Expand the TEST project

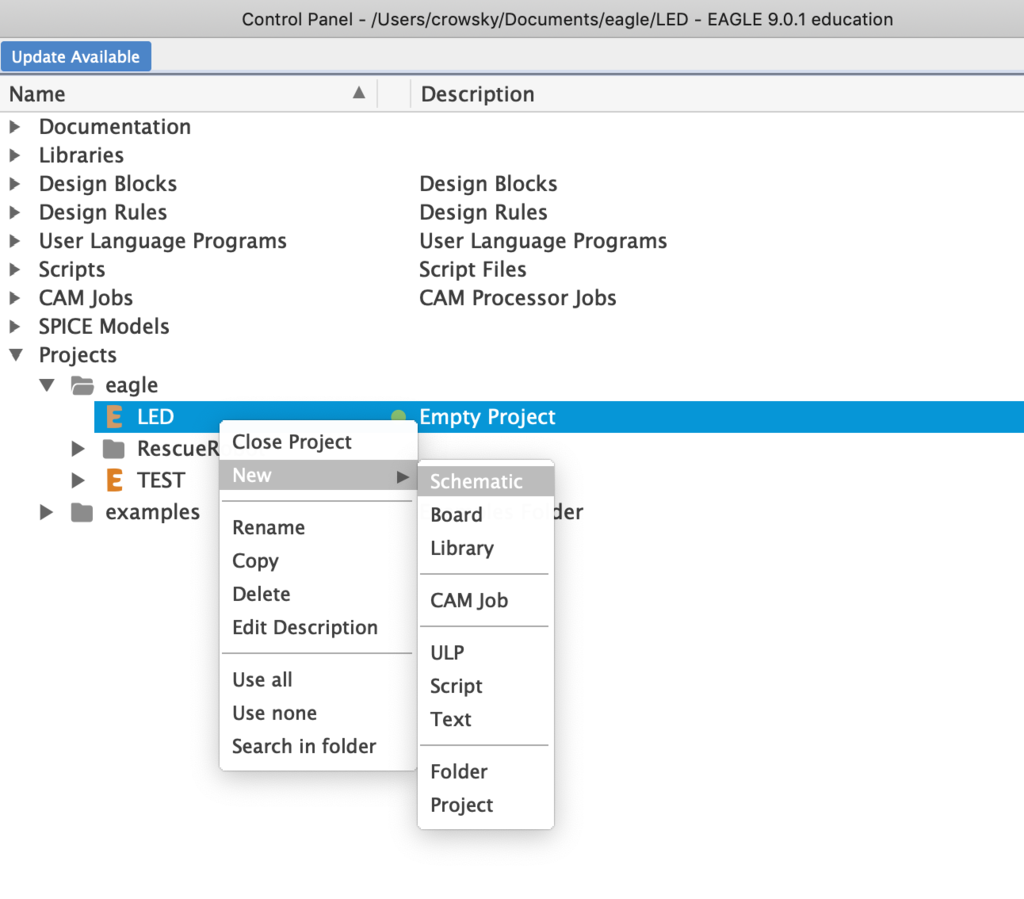tap(78, 481)
